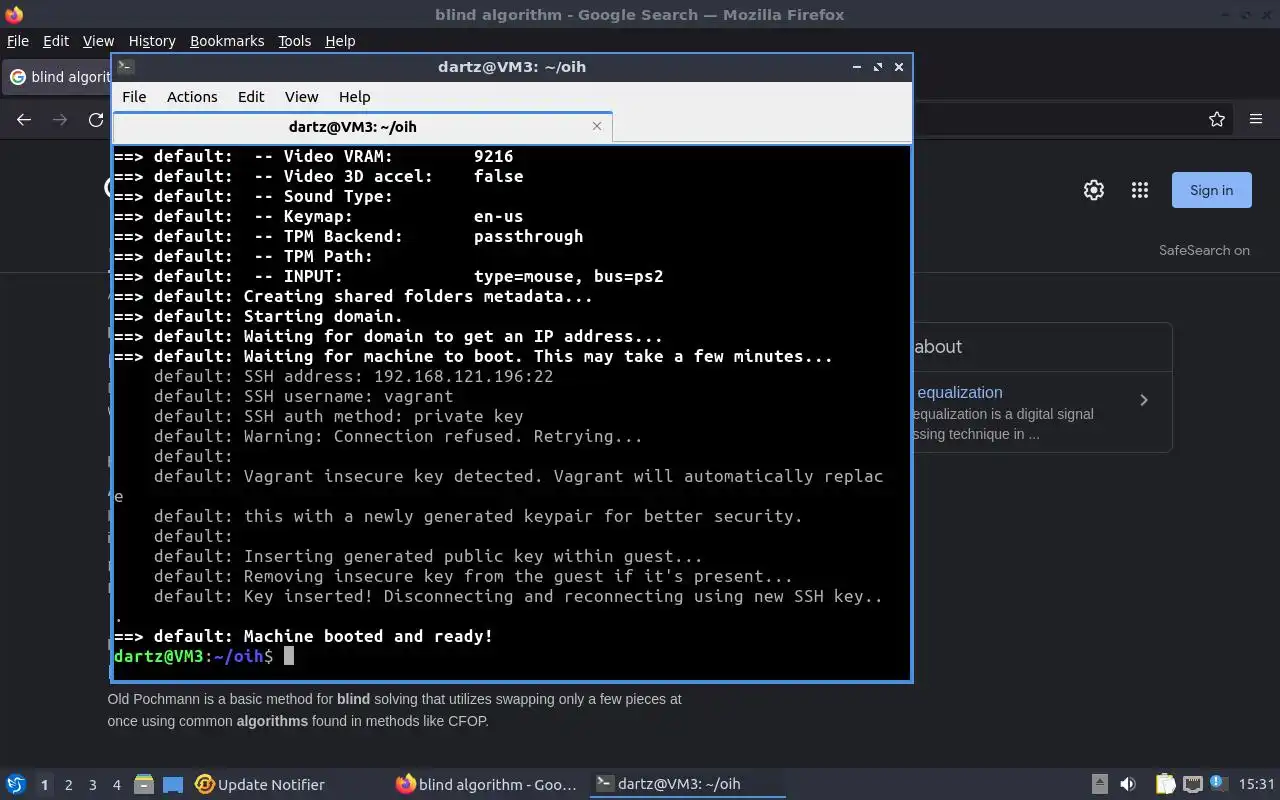The height and width of the screenshot is (800, 1280).
Task: Open the application menu launcher in taskbar
Action: 16,784
